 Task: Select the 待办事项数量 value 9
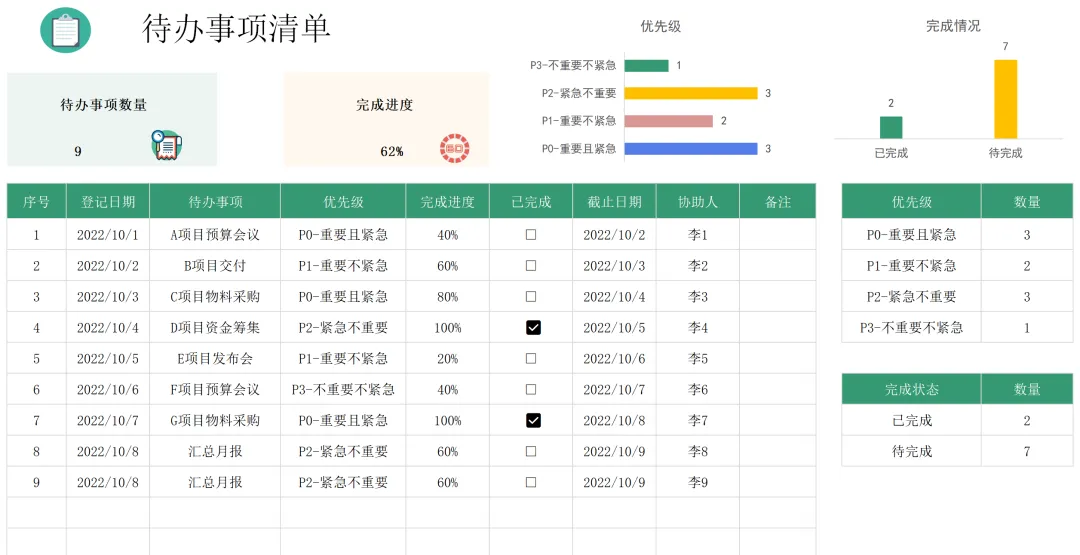click(78, 151)
